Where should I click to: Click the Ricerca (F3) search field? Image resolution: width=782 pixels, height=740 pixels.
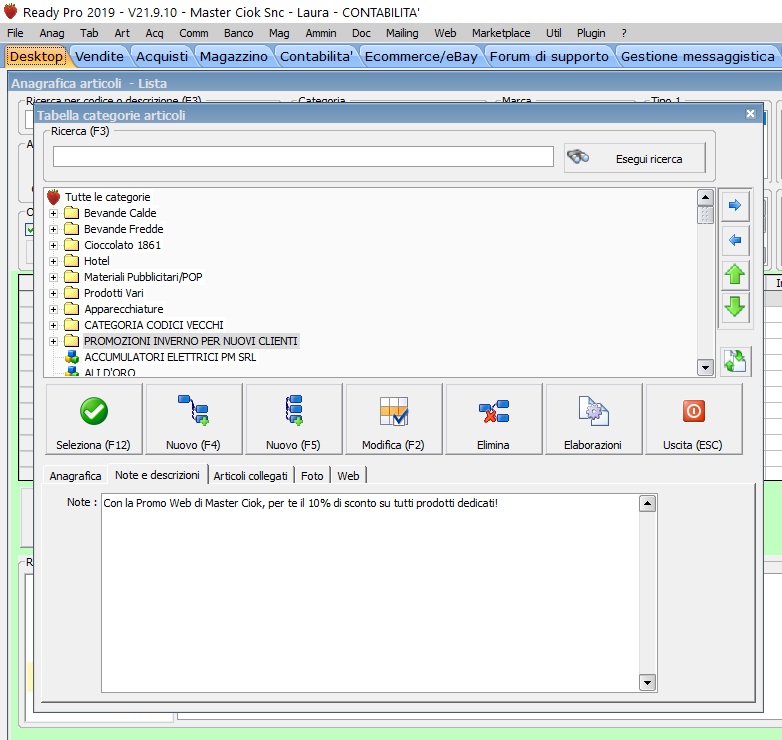tap(303, 157)
